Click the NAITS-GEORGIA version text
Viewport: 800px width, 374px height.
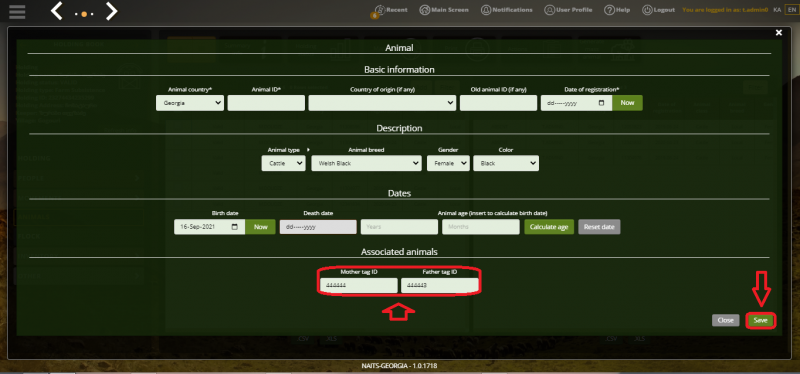tap(400, 366)
